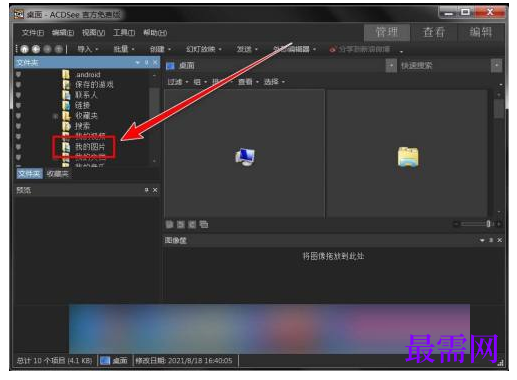Toggle easy-select marker beside 我的图片 row

(19, 147)
